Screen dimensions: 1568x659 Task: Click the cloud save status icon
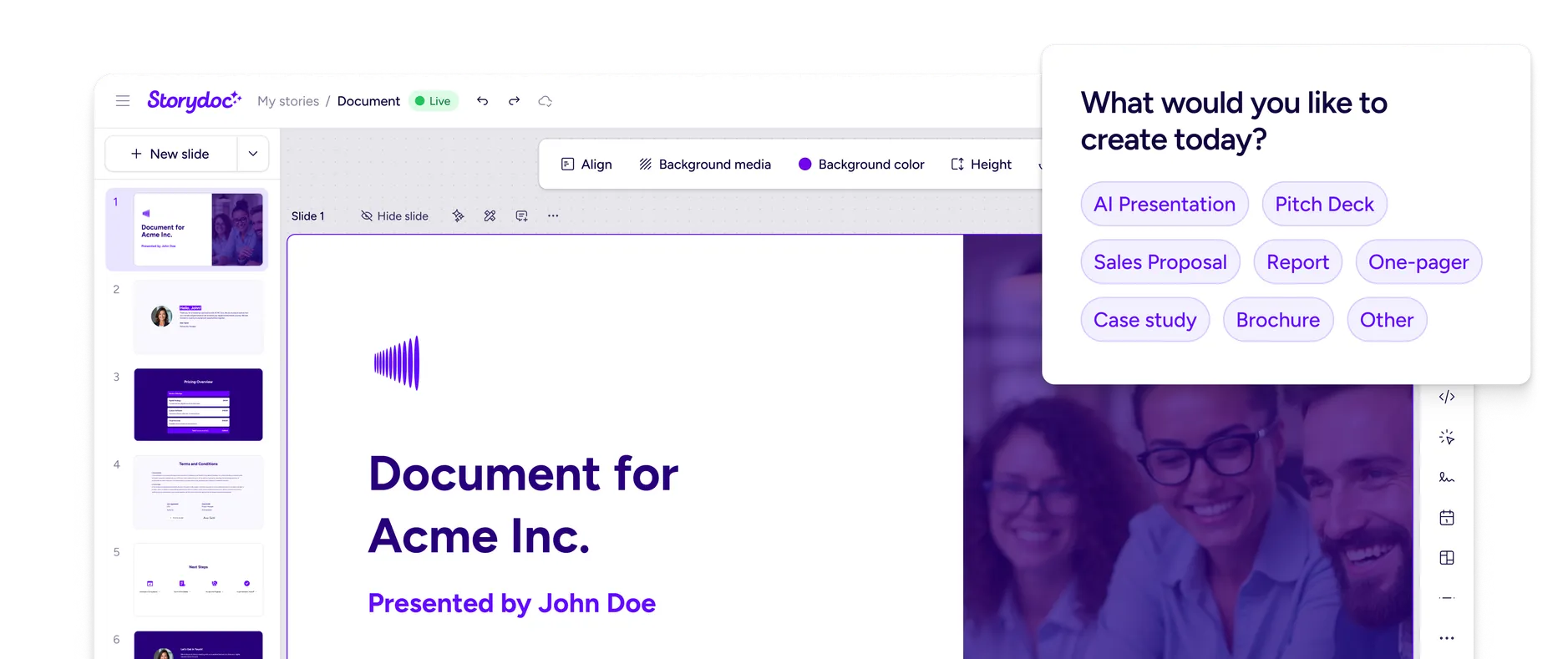[546, 101]
